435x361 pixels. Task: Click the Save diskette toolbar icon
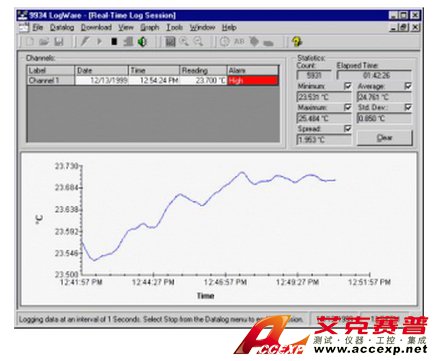coord(59,42)
